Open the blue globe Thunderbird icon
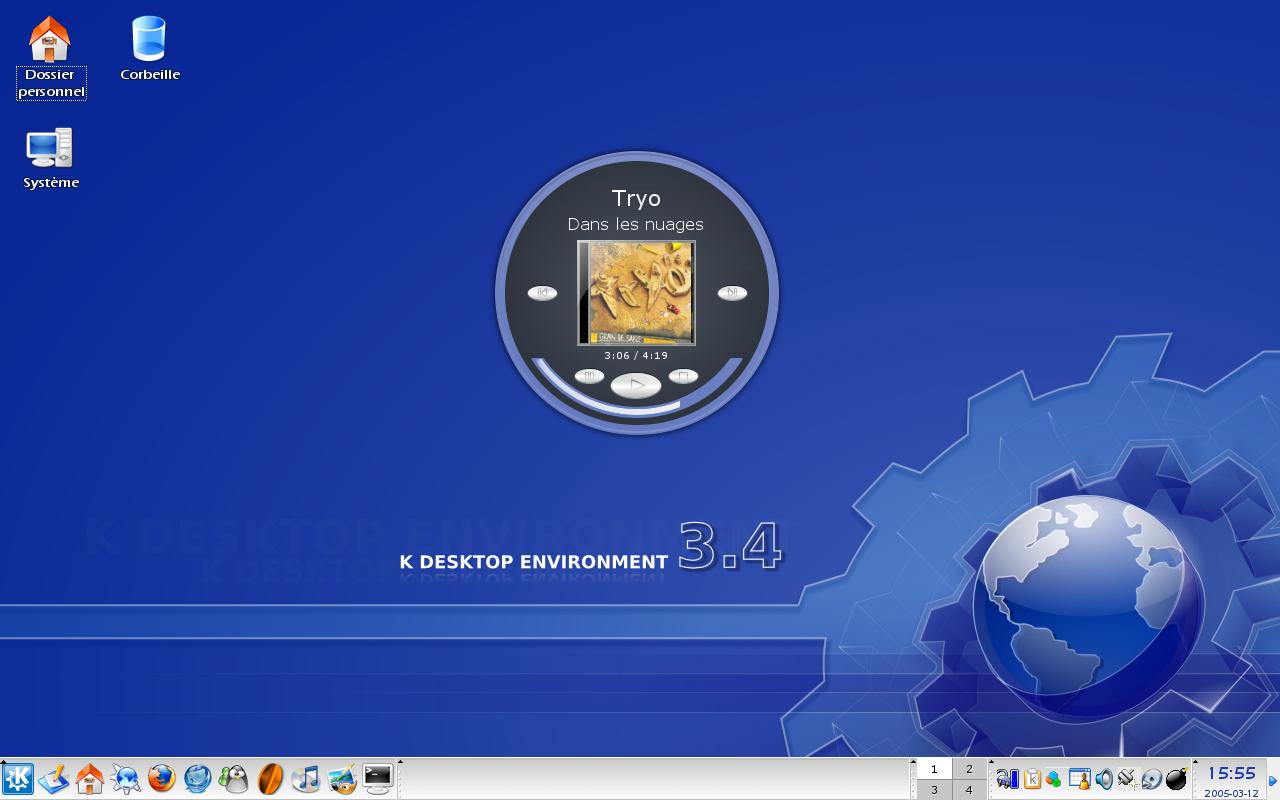The width and height of the screenshot is (1280, 800). (x=198, y=779)
